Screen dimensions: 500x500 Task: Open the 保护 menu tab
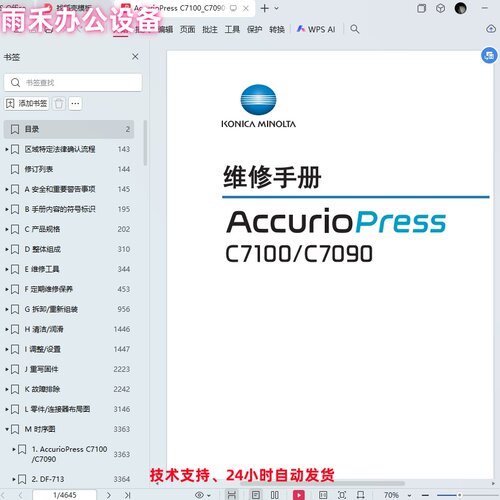[254, 29]
